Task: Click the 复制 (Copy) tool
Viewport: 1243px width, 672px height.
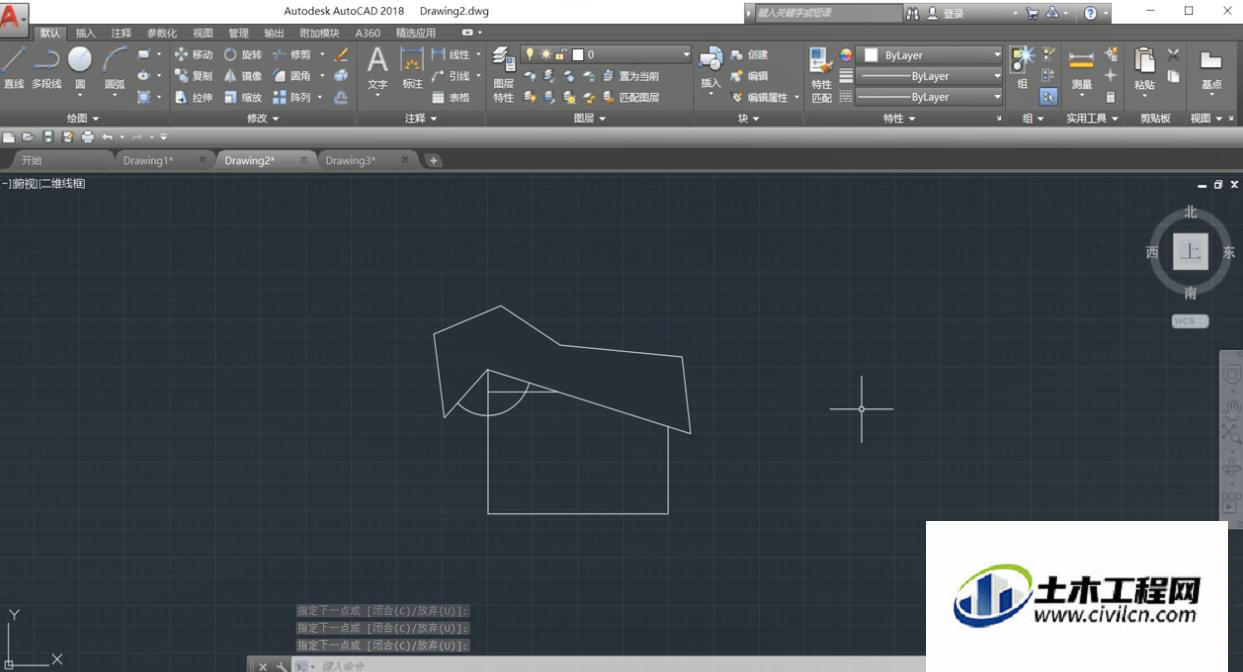Action: (x=193, y=76)
